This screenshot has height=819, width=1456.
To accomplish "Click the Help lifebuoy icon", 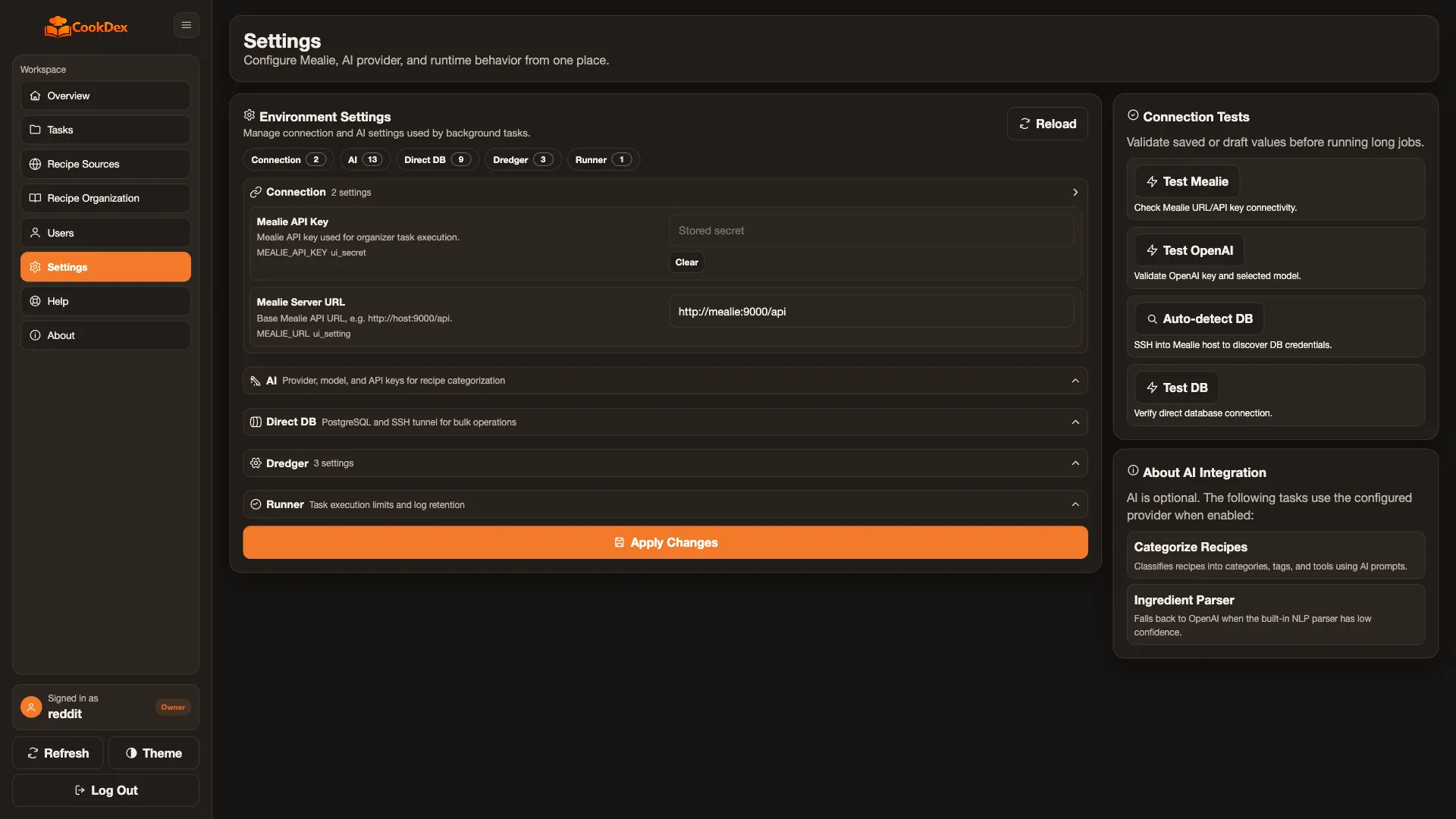I will tap(35, 301).
